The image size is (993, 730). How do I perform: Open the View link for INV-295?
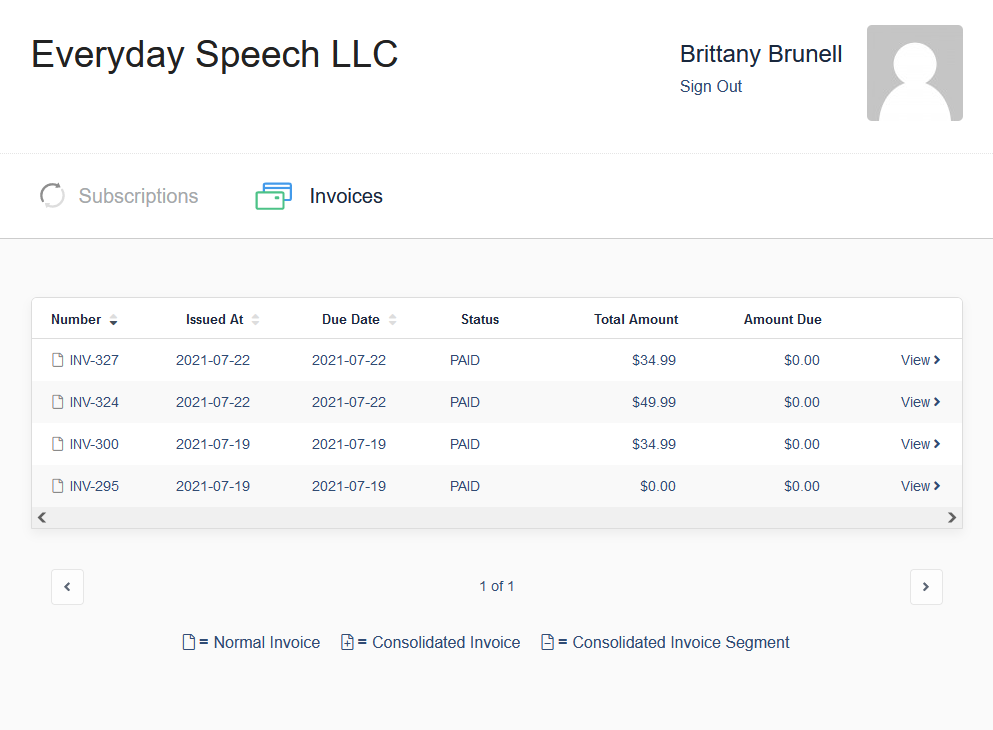click(920, 486)
